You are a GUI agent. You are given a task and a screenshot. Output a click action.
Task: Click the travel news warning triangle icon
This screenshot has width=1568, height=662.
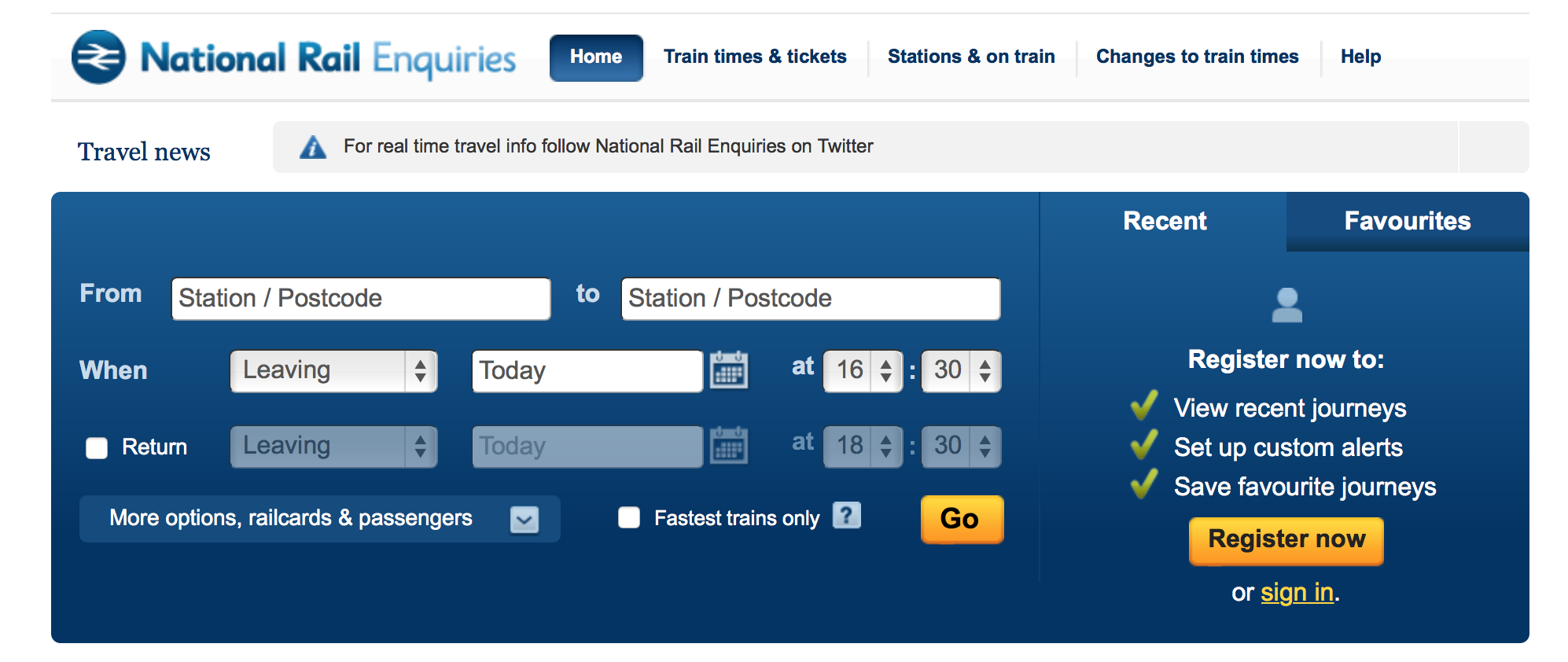[x=313, y=147]
